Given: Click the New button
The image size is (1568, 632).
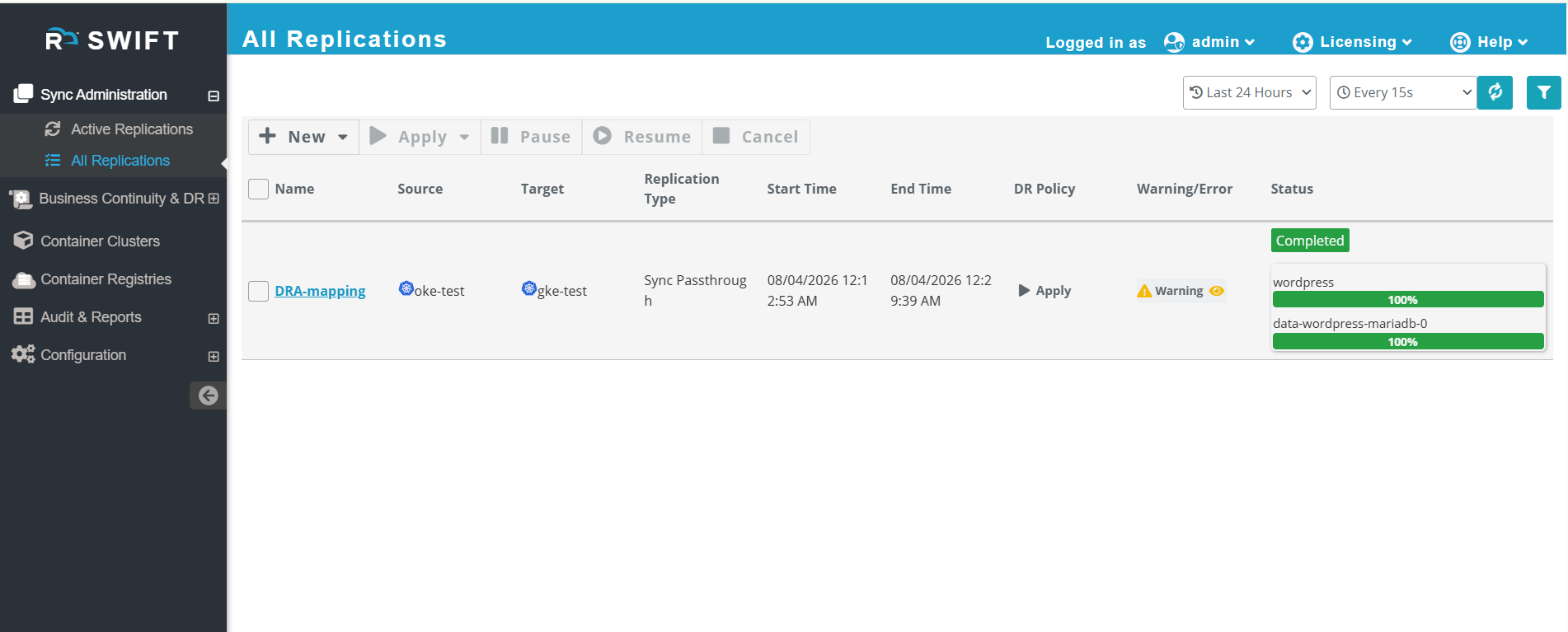Looking at the screenshot, I should pyautogui.click(x=303, y=137).
